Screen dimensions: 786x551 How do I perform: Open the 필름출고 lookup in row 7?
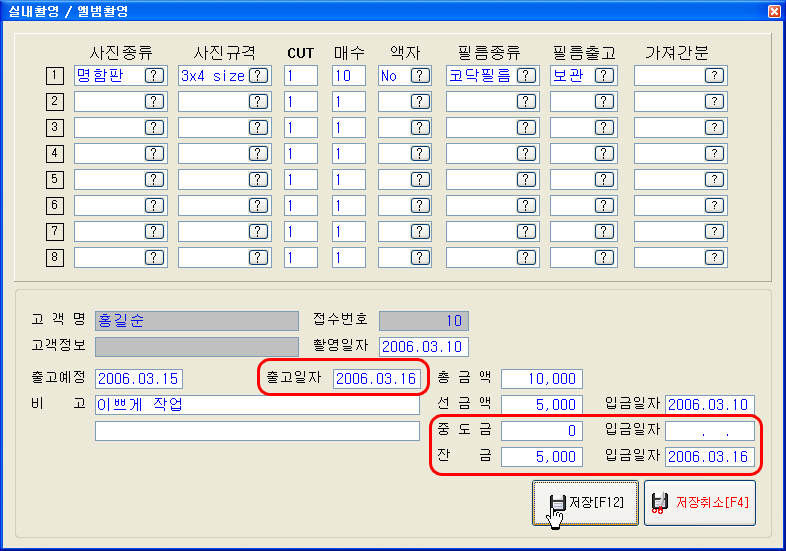604,232
